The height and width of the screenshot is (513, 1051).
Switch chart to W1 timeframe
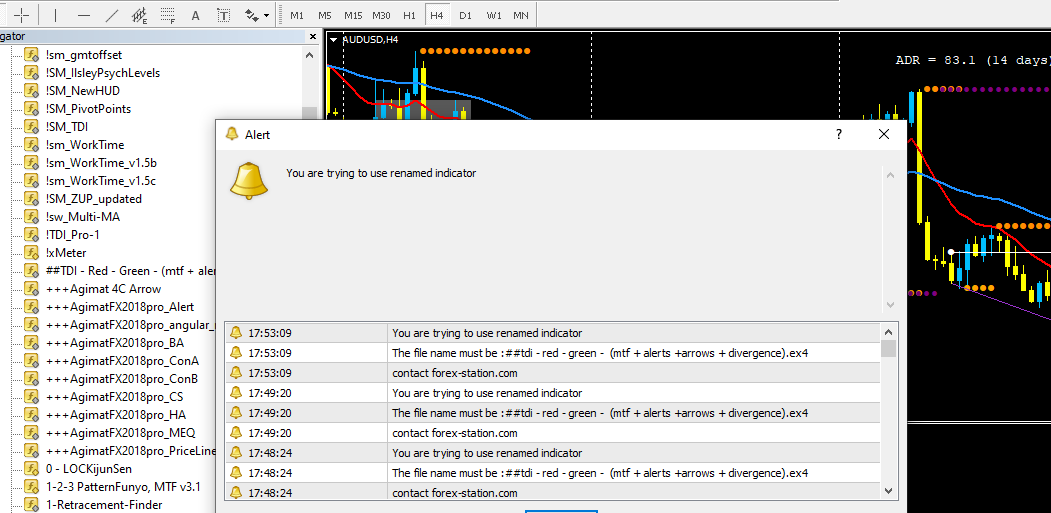[493, 15]
